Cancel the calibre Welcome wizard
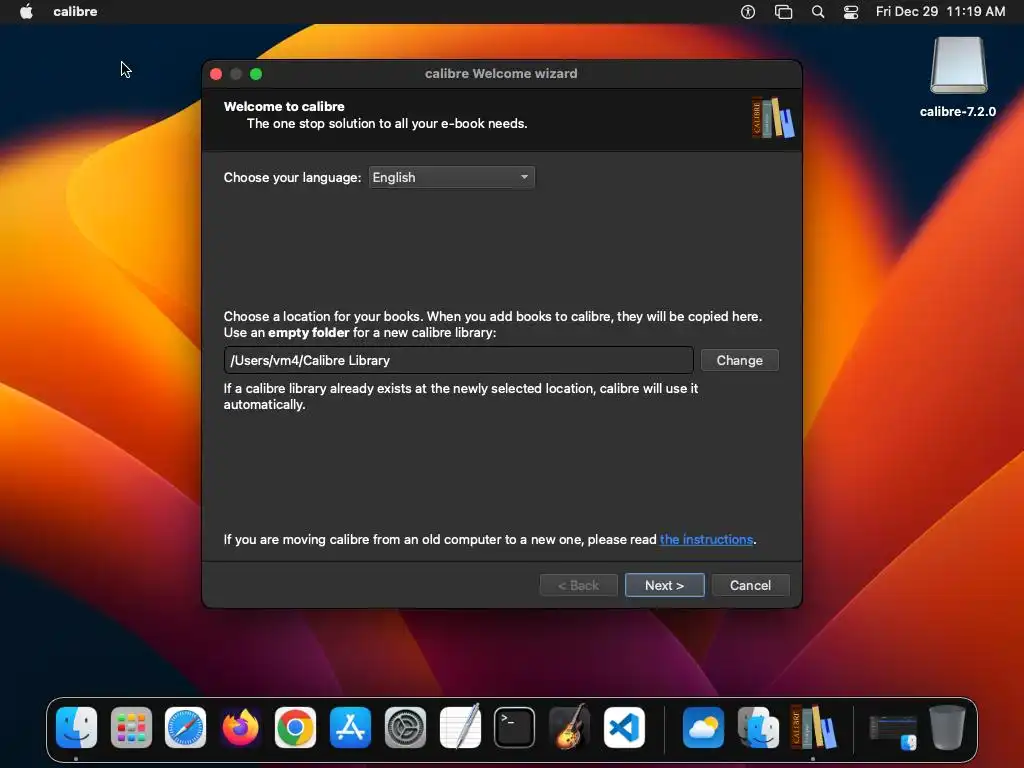 pyautogui.click(x=750, y=585)
